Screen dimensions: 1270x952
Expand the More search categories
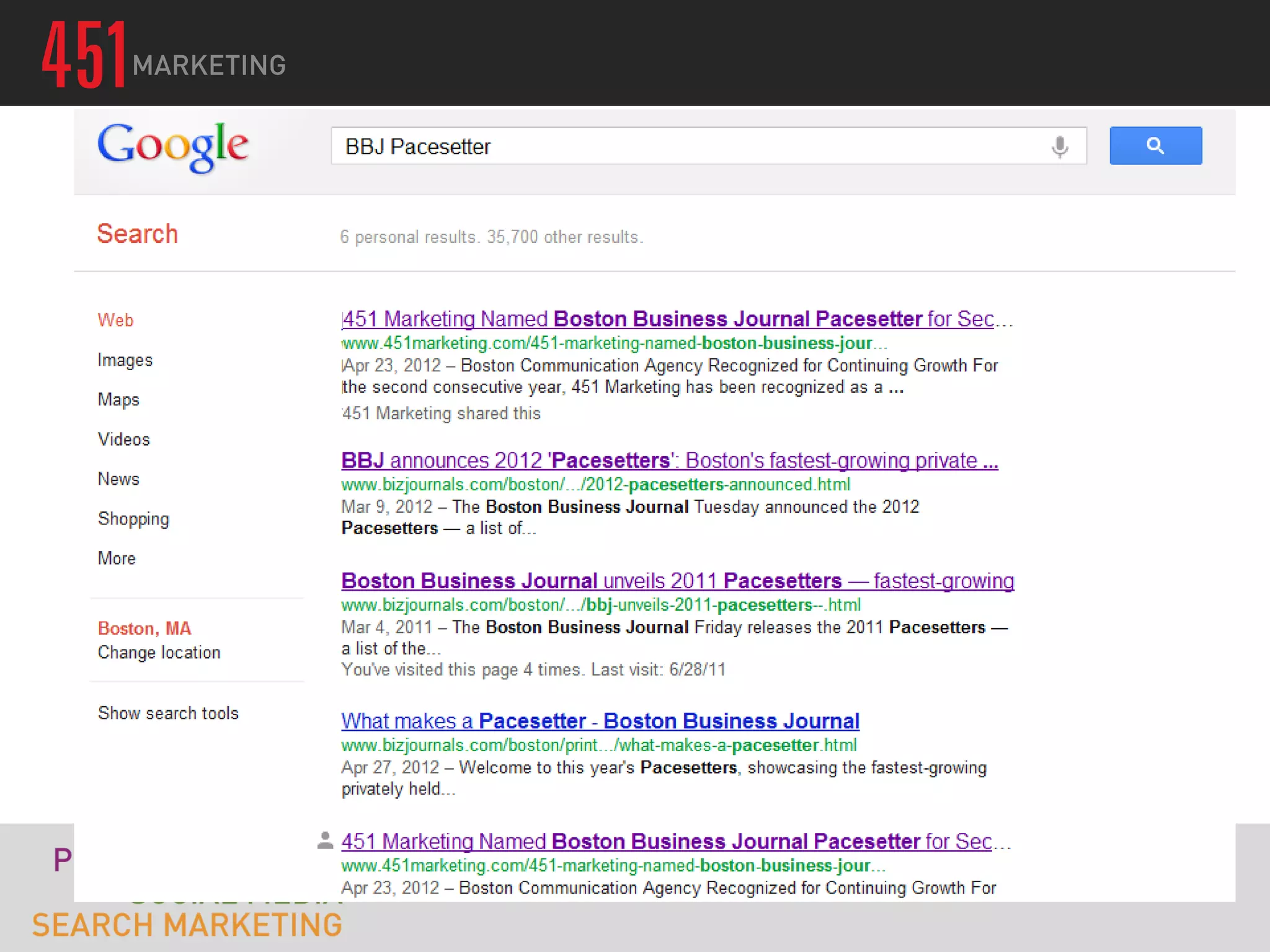point(117,558)
